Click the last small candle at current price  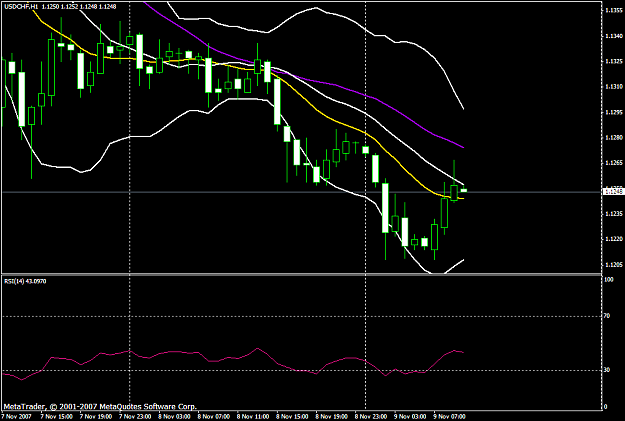point(464,191)
